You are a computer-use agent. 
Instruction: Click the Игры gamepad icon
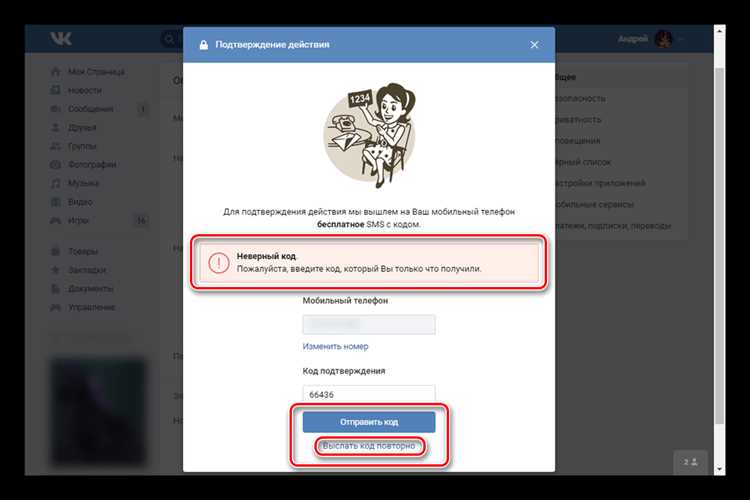tap(56, 220)
